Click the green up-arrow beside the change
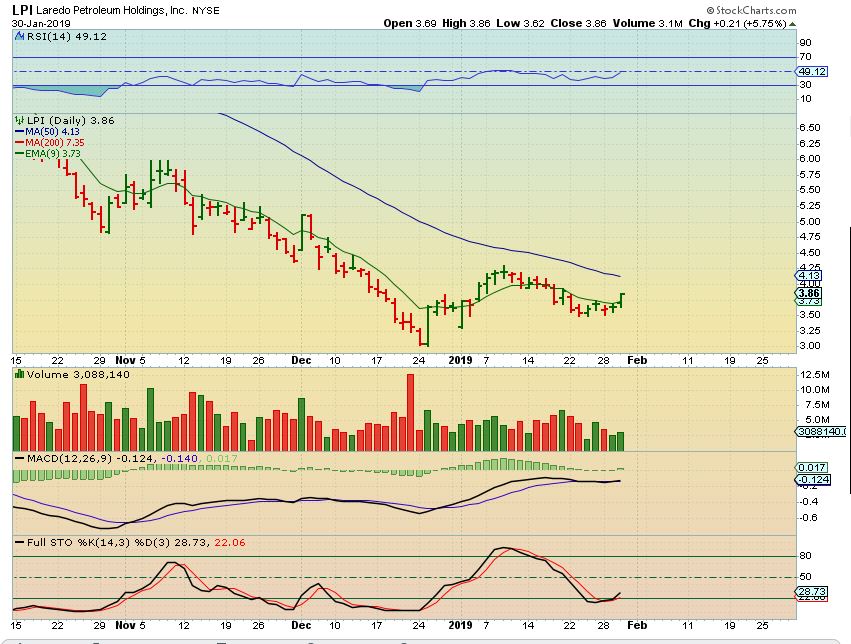851x644 pixels. pyautogui.click(x=792, y=24)
